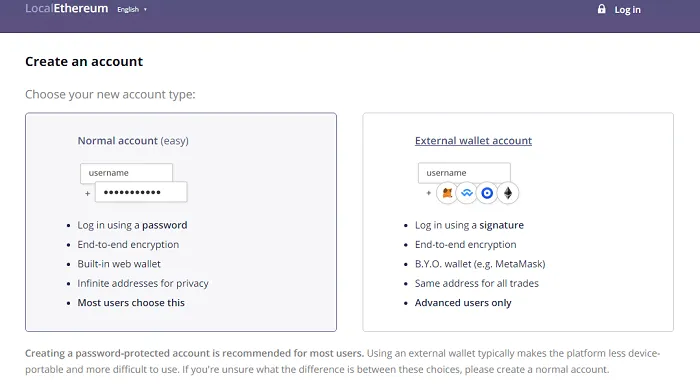
Task: Click the Log in link
Action: click(x=627, y=9)
